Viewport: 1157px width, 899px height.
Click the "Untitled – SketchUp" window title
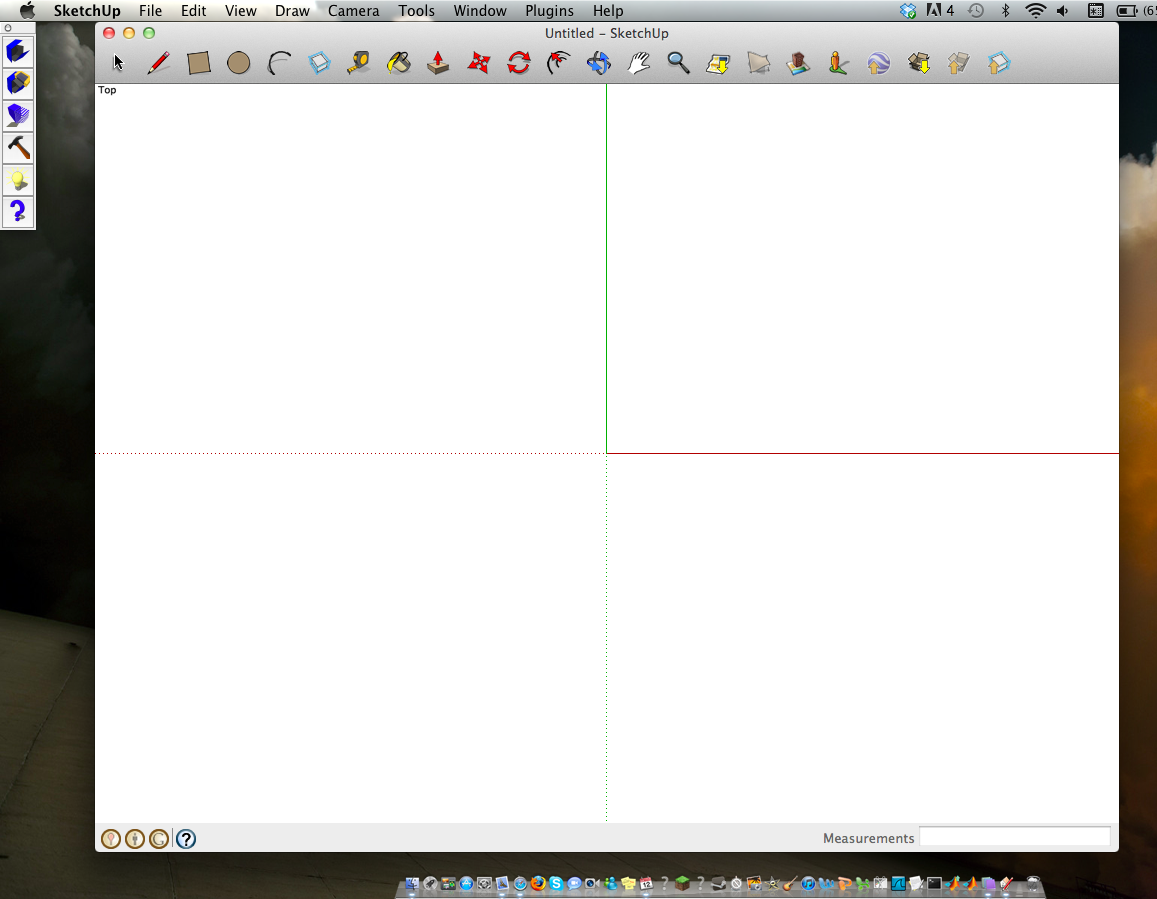(x=607, y=33)
